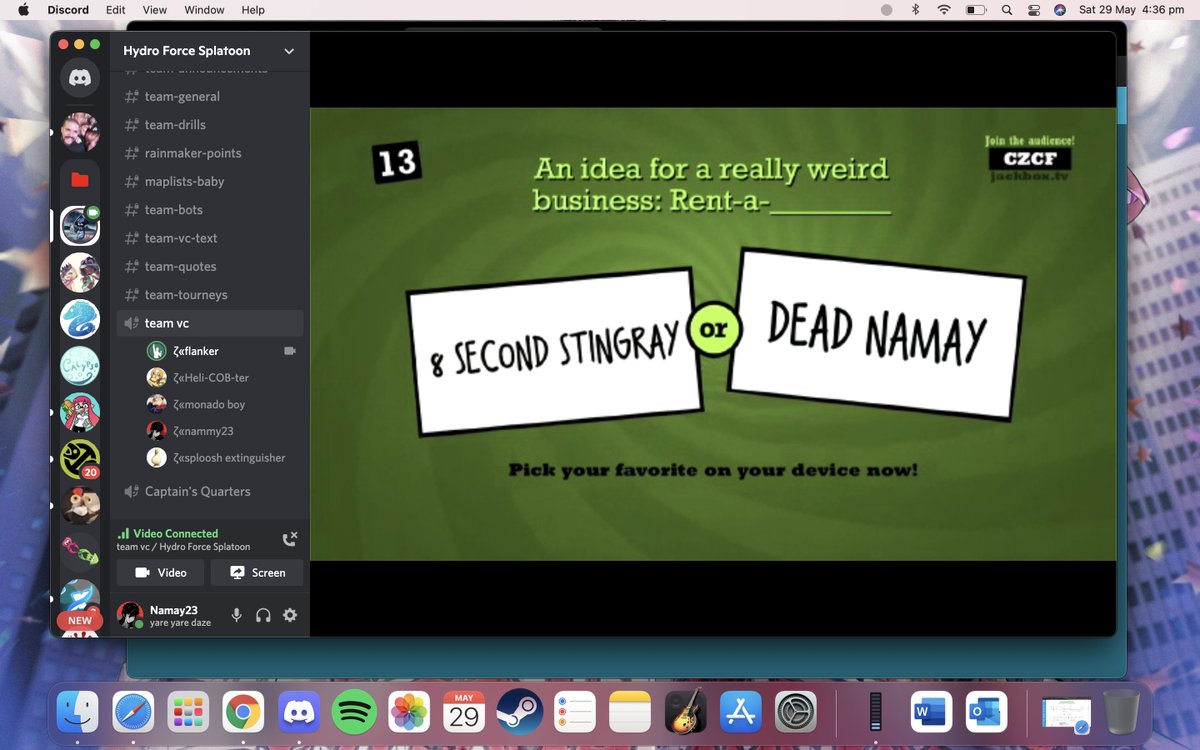1200x750 pixels.
Task: Select the blue dragon server icon
Action: [x=80, y=319]
